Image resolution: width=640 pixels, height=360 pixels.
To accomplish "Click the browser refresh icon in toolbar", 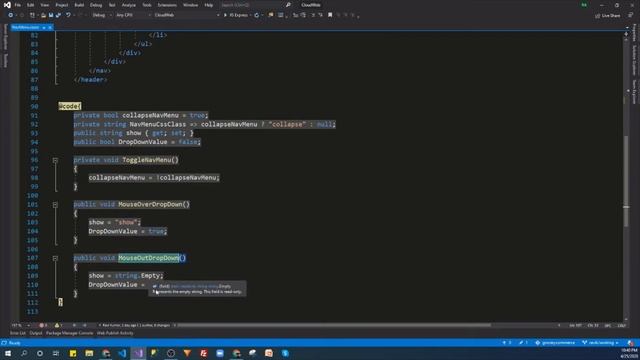I will 256,15.
